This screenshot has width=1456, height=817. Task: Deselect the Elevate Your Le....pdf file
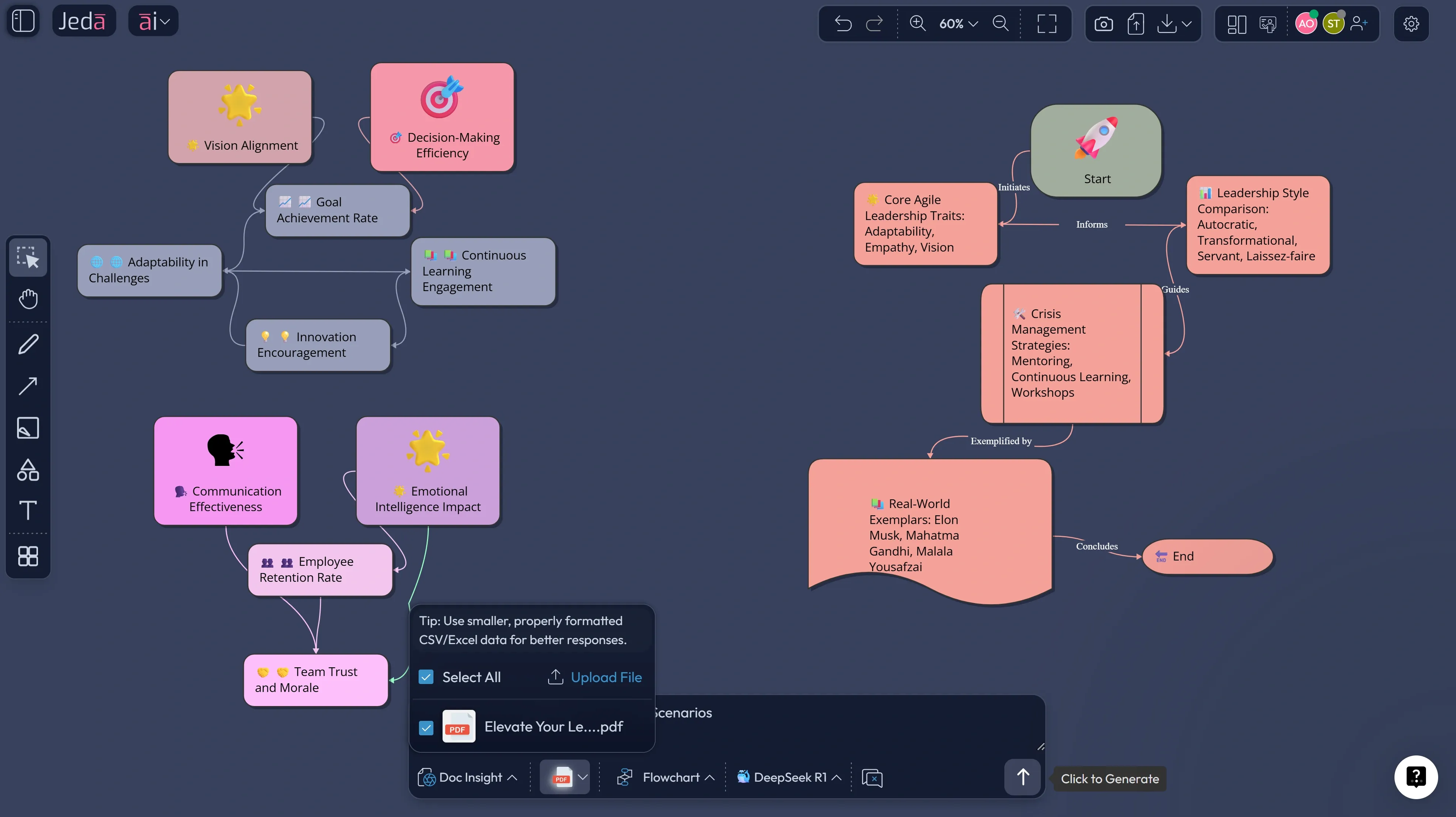426,728
